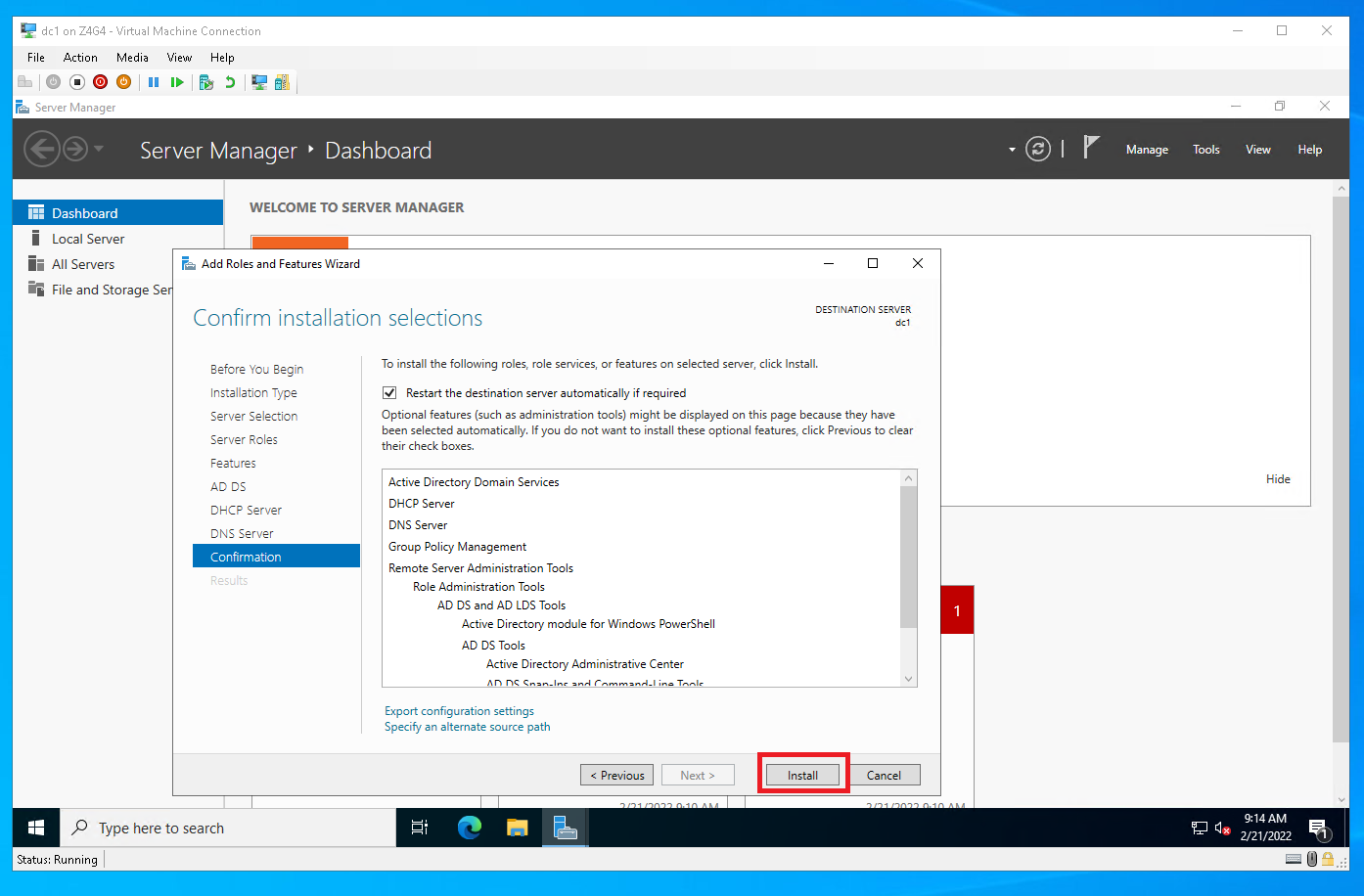The image size is (1364, 896).
Task: Click the taskbar search box
Action: tap(228, 828)
